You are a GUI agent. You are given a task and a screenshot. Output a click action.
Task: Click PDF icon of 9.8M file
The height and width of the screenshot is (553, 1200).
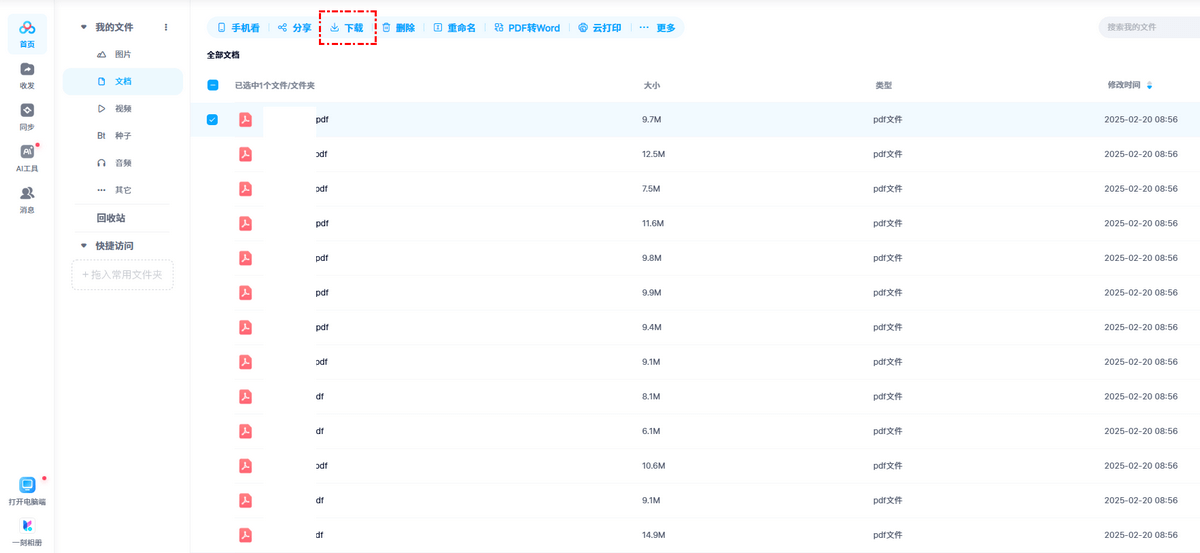point(245,258)
